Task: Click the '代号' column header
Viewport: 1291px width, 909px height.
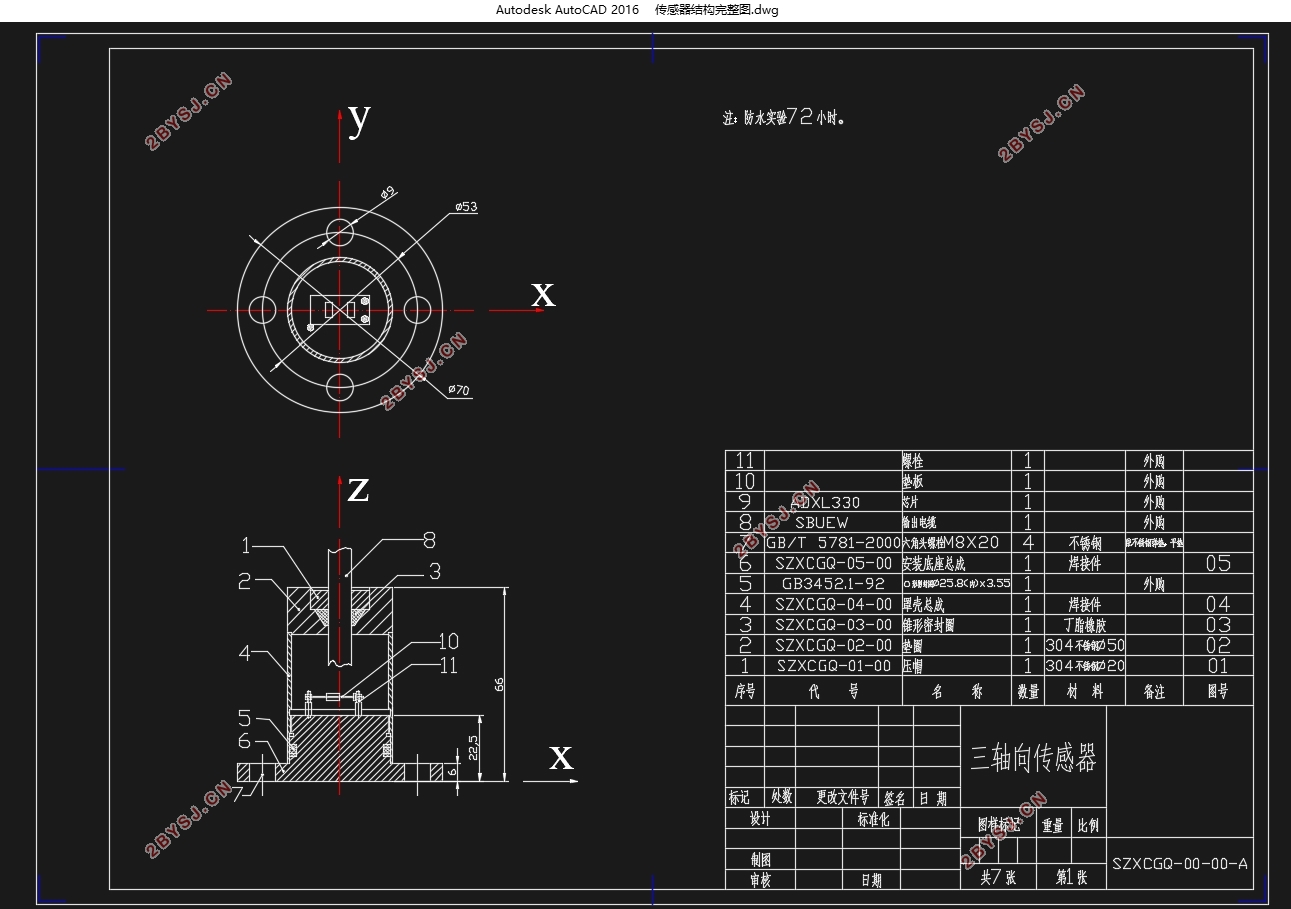Action: point(833,691)
